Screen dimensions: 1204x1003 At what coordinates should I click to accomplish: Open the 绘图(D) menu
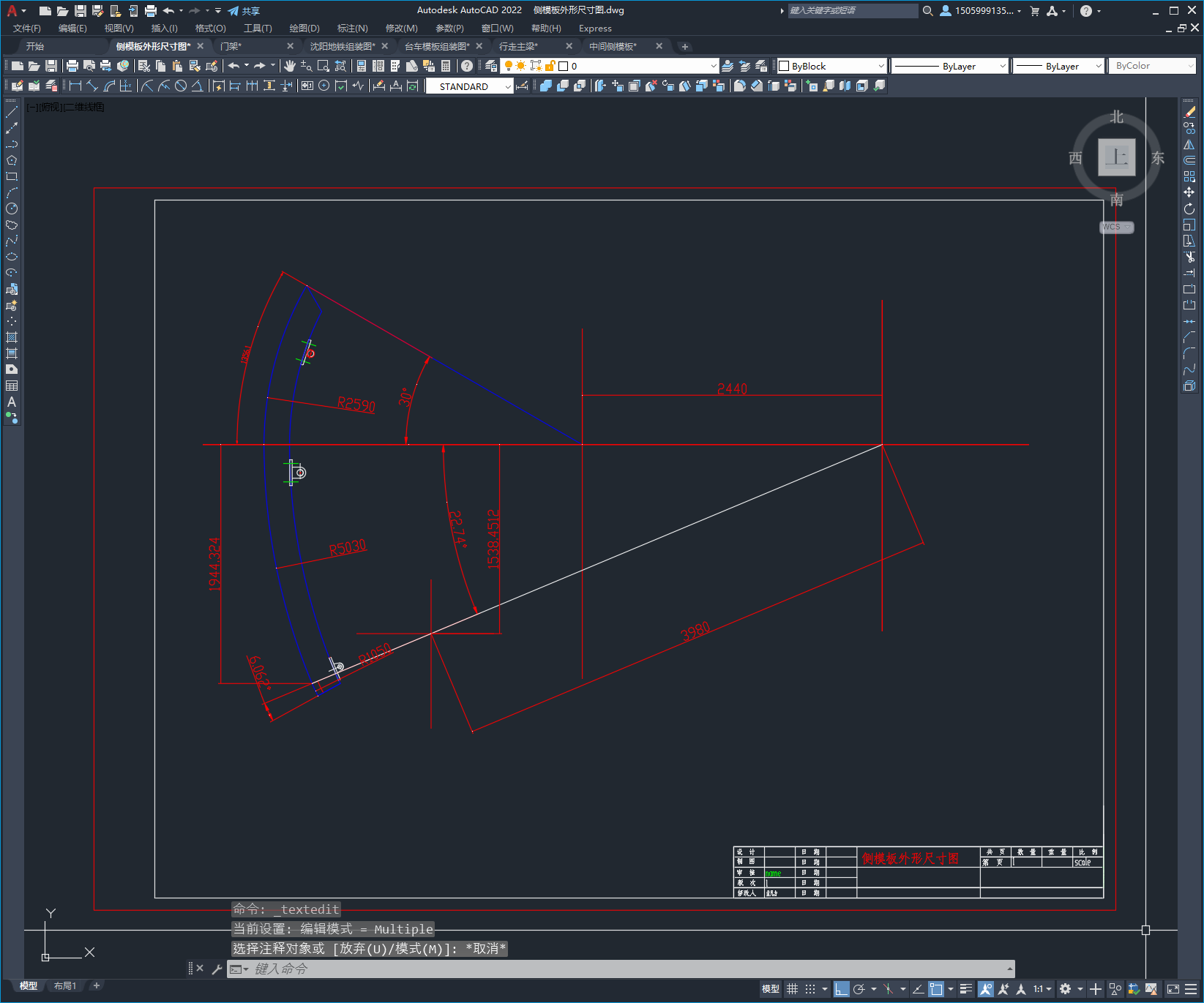tap(304, 29)
